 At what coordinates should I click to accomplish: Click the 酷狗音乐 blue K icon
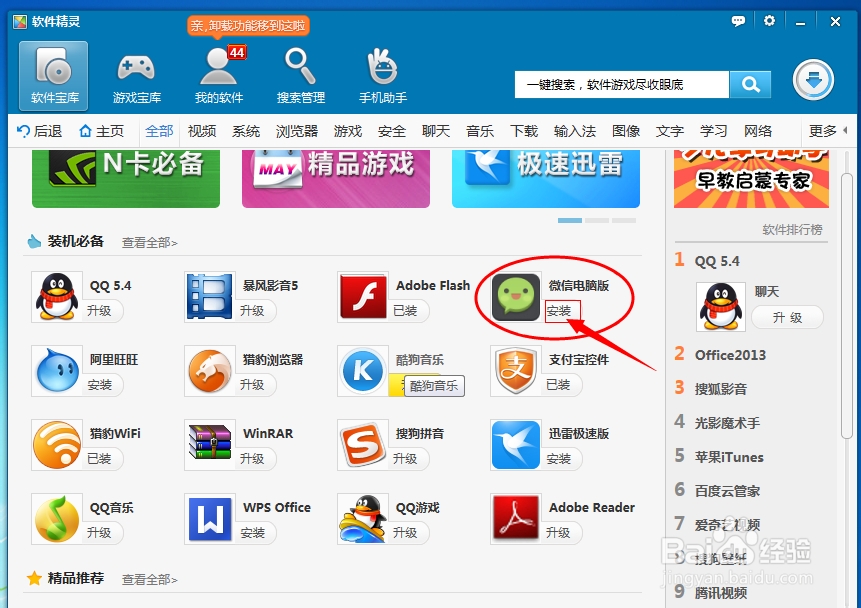[x=362, y=371]
